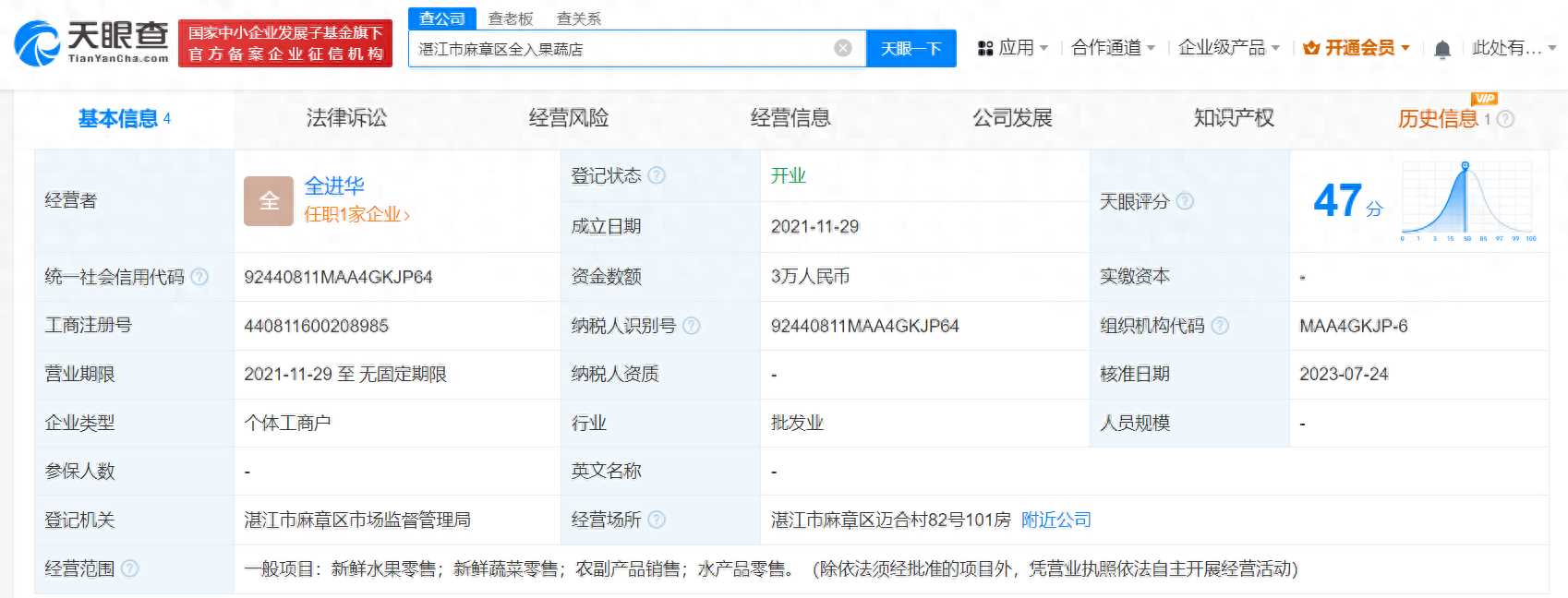Click the help icon next to 天眼评分
The image size is (1568, 598).
(x=1185, y=201)
